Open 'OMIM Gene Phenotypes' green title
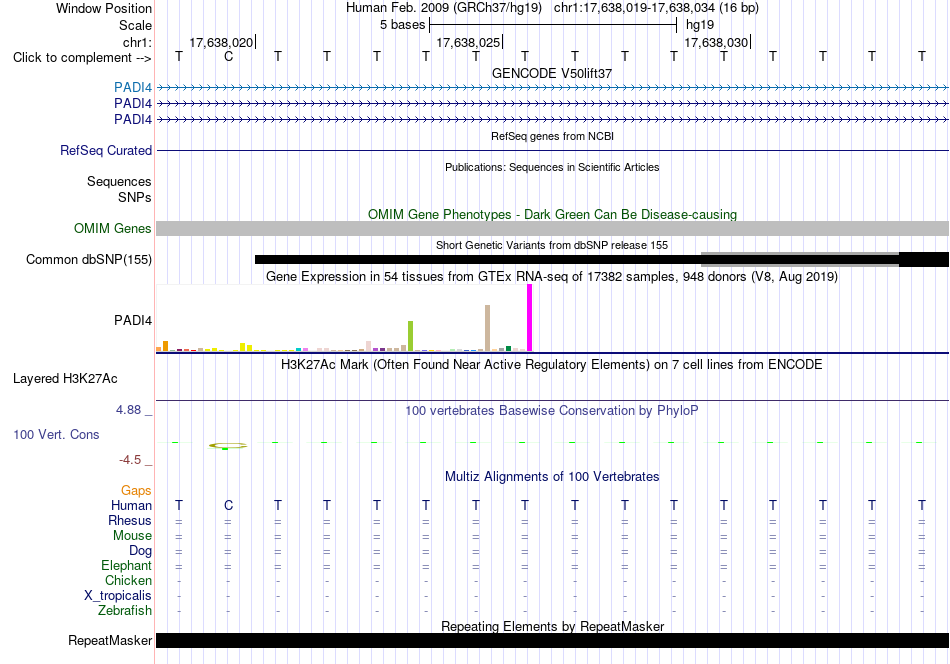Viewport: 950px width, 664px height. [552, 214]
